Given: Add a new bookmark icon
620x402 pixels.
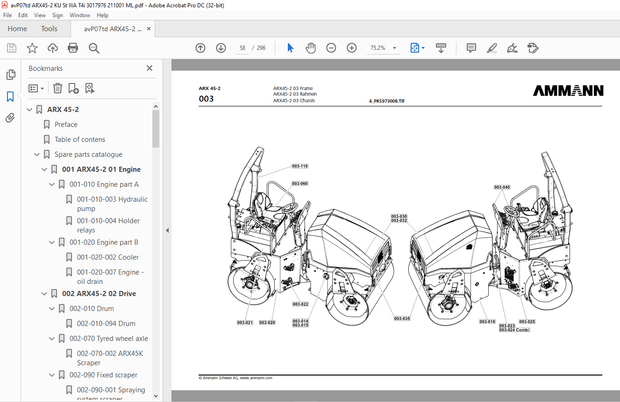Looking at the screenshot, I should click(73, 88).
